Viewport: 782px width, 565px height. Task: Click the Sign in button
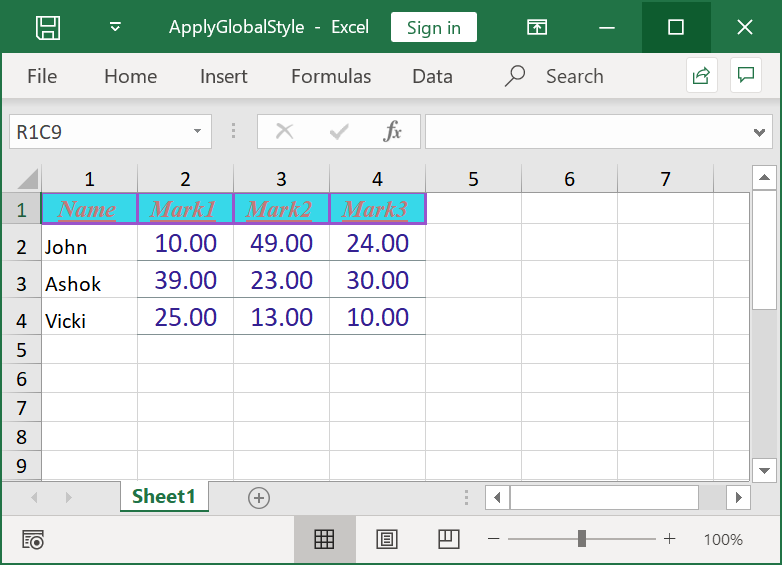pyautogui.click(x=433, y=27)
